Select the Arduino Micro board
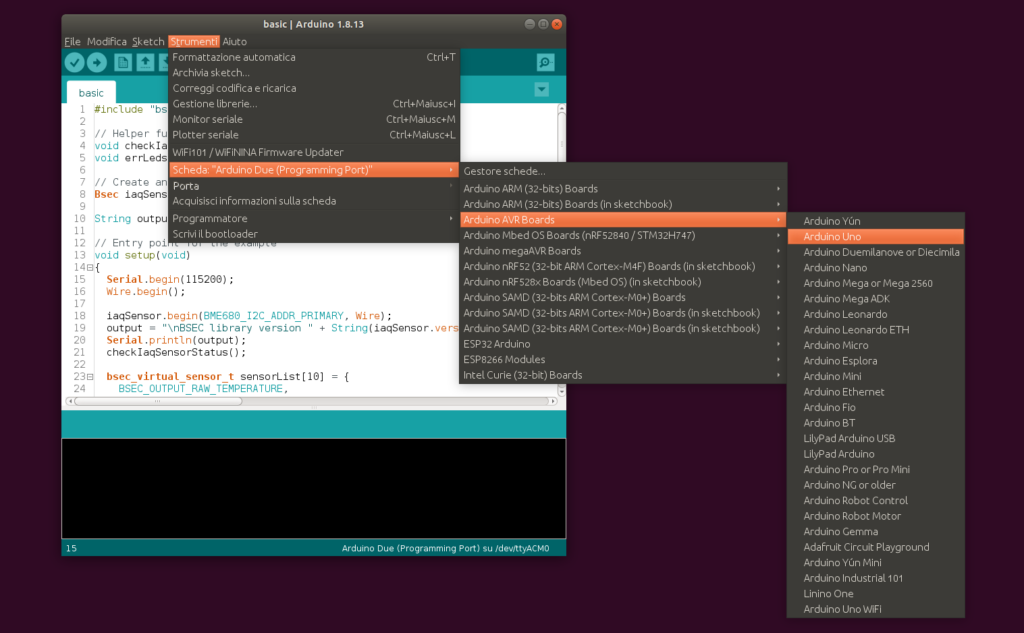 pos(876,346)
